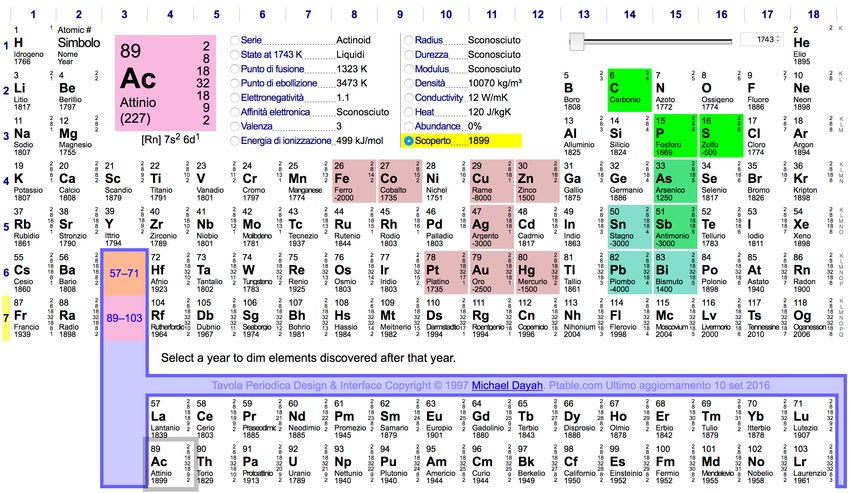Select the Conductivity radio button

click(x=409, y=98)
